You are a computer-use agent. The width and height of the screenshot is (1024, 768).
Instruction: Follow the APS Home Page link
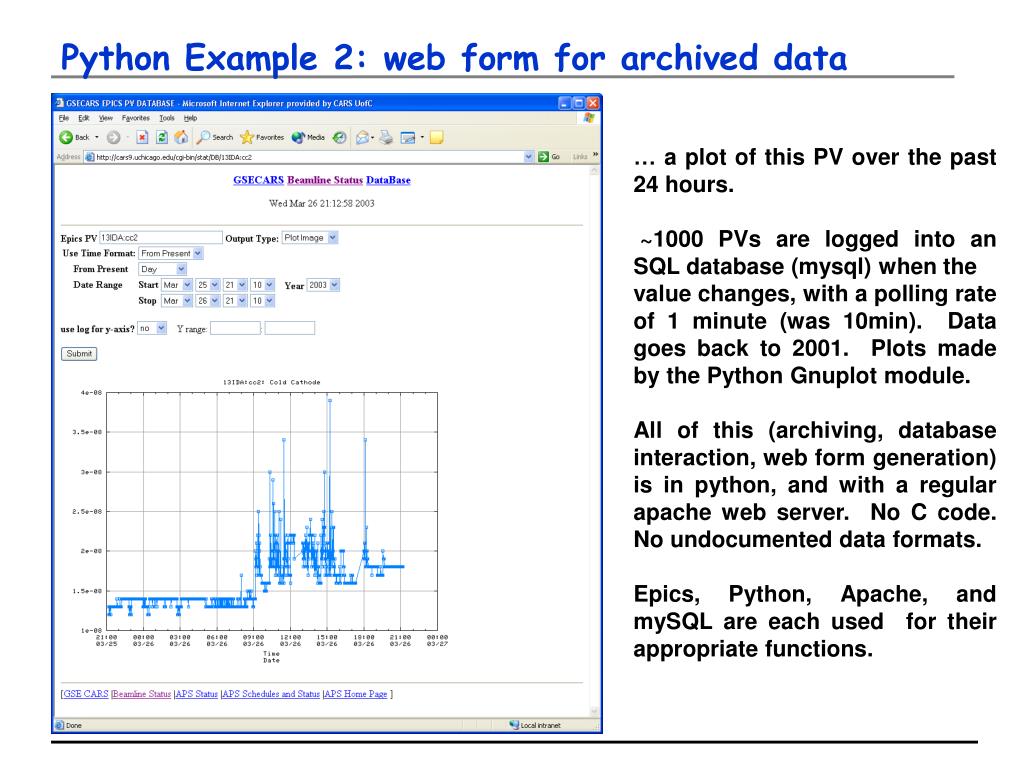[x=356, y=694]
